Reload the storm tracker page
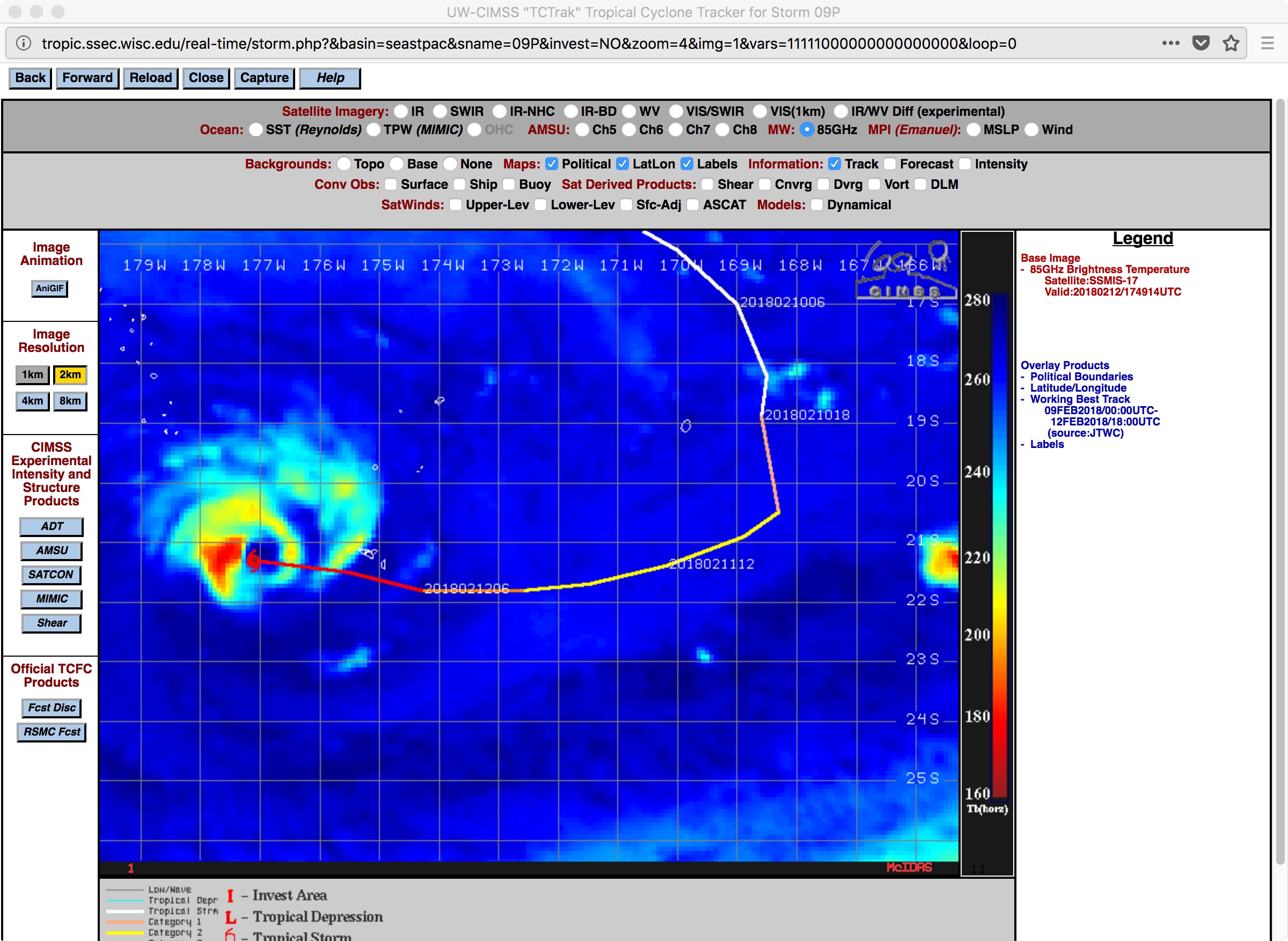The height and width of the screenshot is (941, 1288). [150, 78]
